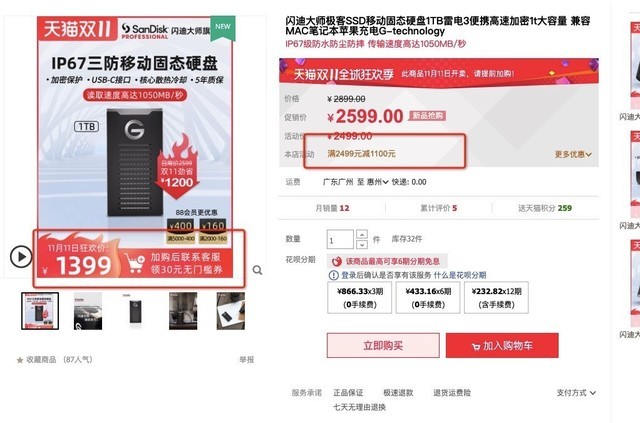This screenshot has width=640, height=423.
Task: Open the delivery destination 惠州 dropdown
Action: (378, 182)
